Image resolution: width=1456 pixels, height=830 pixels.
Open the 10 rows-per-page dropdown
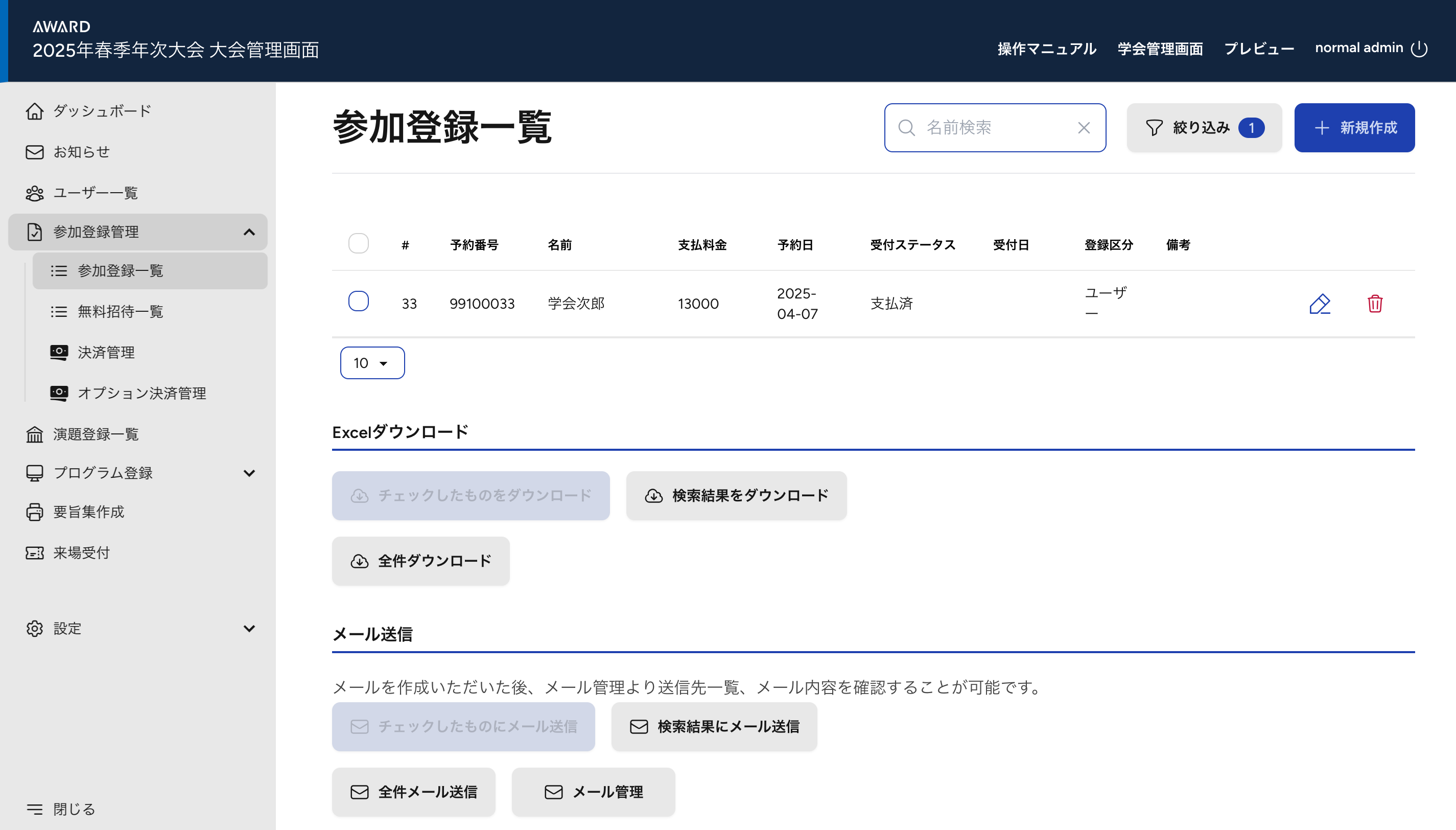tap(372, 363)
